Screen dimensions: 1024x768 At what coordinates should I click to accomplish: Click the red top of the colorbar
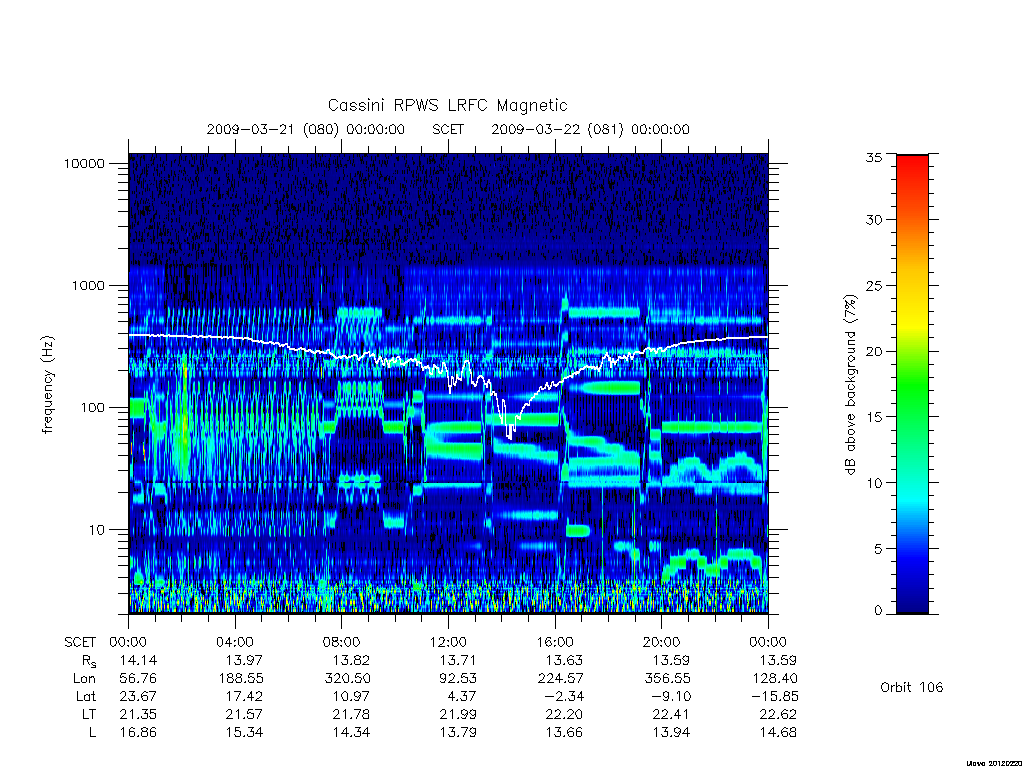912,163
